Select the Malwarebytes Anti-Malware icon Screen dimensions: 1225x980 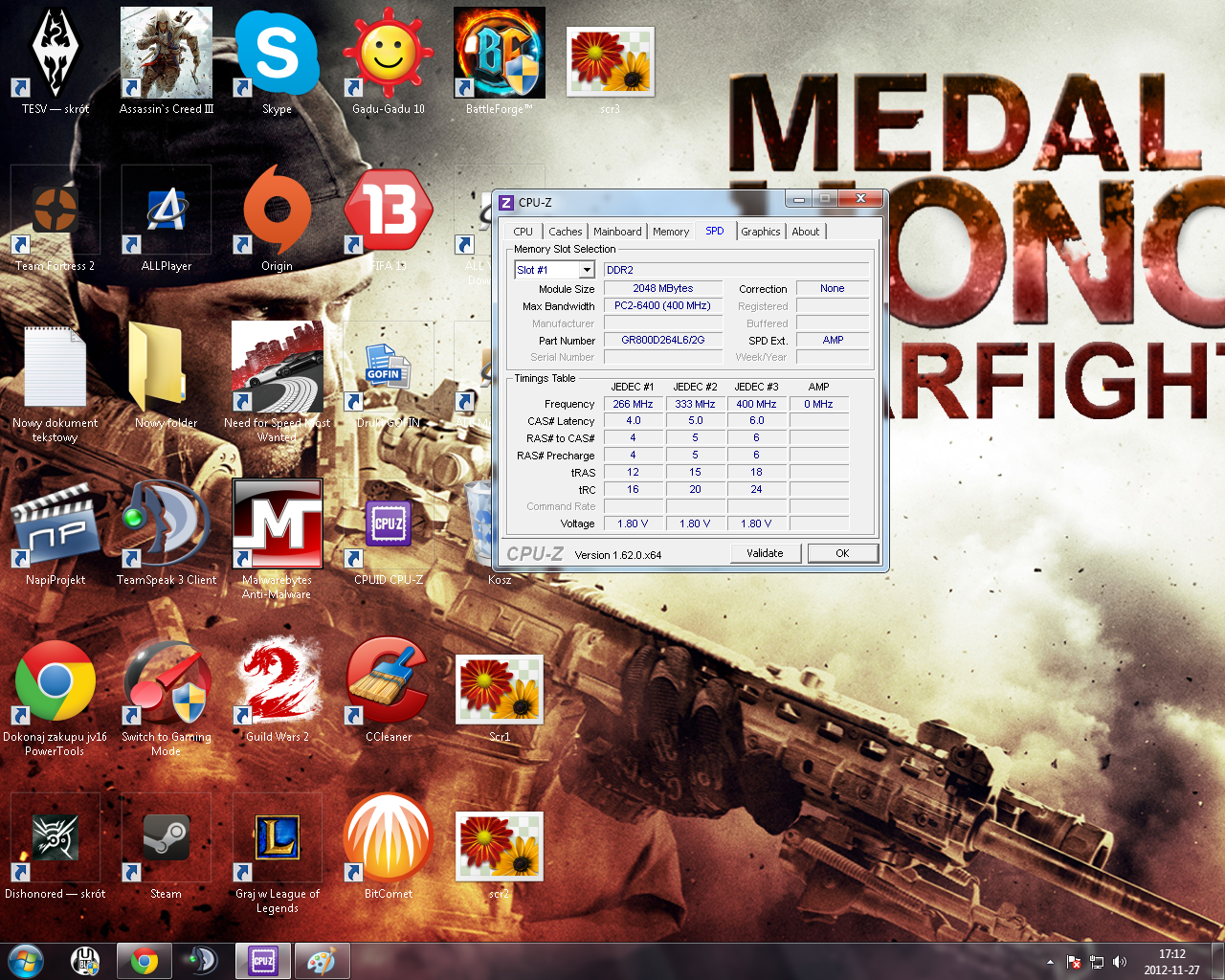point(278,540)
